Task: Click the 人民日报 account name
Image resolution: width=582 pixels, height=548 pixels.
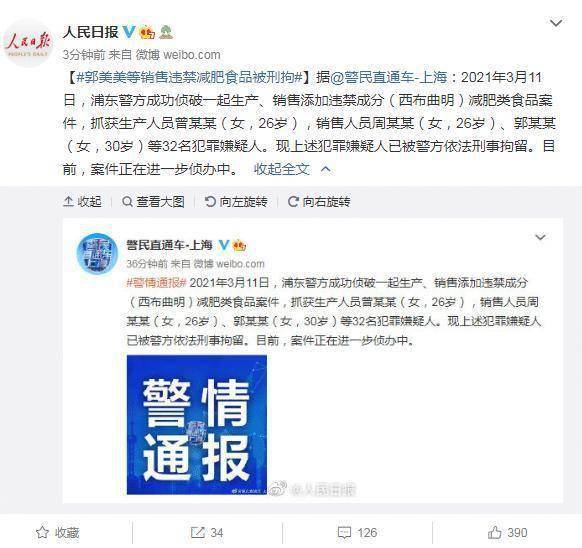Action: click(90, 32)
